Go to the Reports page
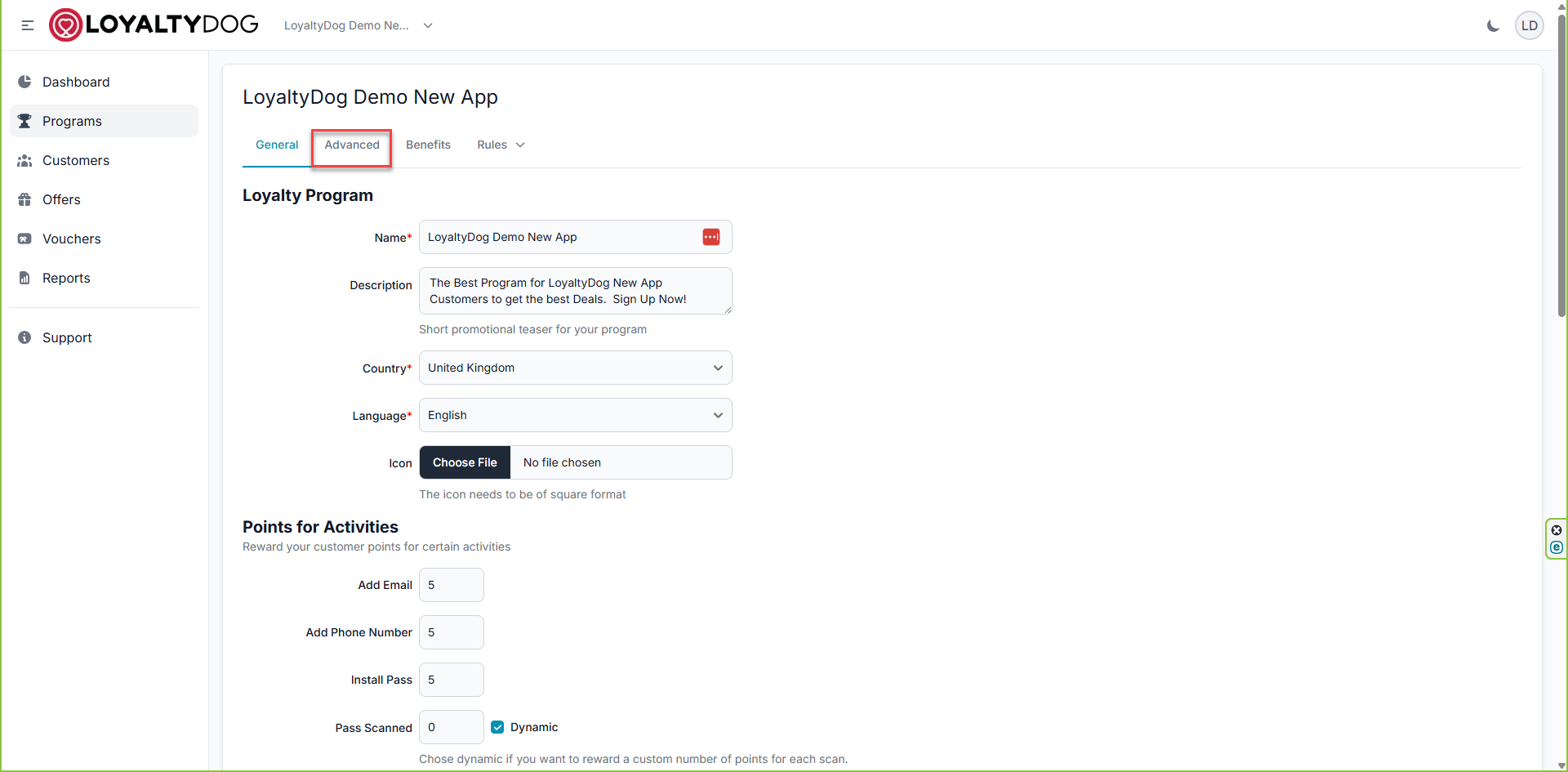Viewport: 1568px width, 772px height. [x=104, y=278]
